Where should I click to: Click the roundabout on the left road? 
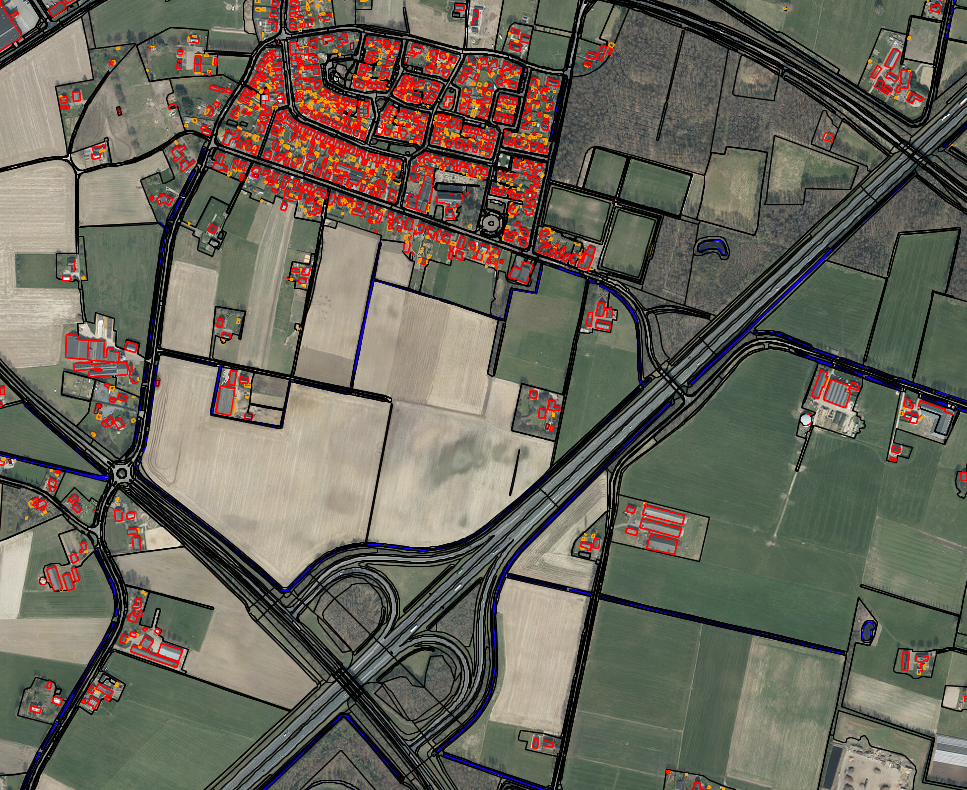pyautogui.click(x=122, y=473)
